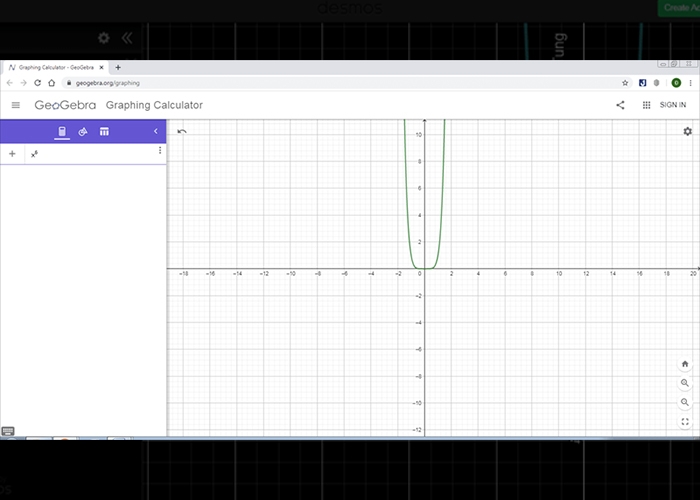Select the x⁶ expression in the input row

click(35, 154)
